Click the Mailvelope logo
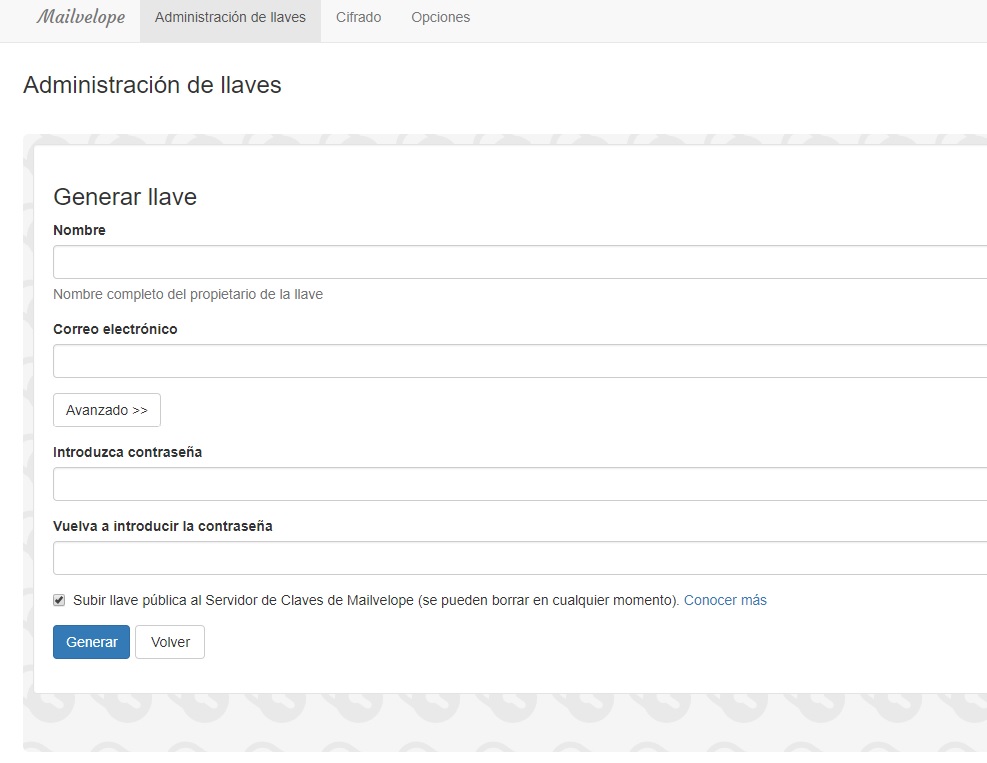 80,17
